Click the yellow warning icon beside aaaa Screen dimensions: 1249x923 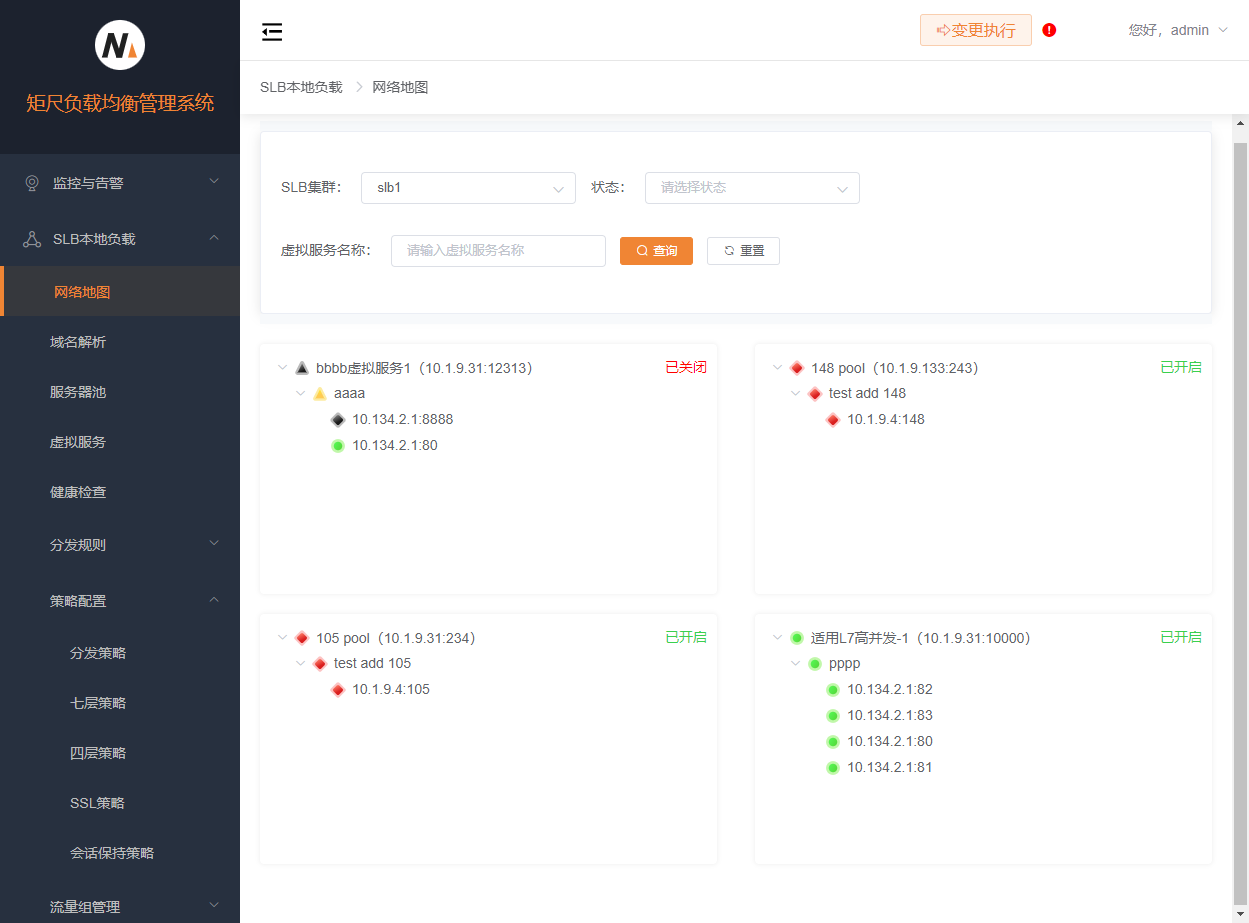click(x=320, y=394)
